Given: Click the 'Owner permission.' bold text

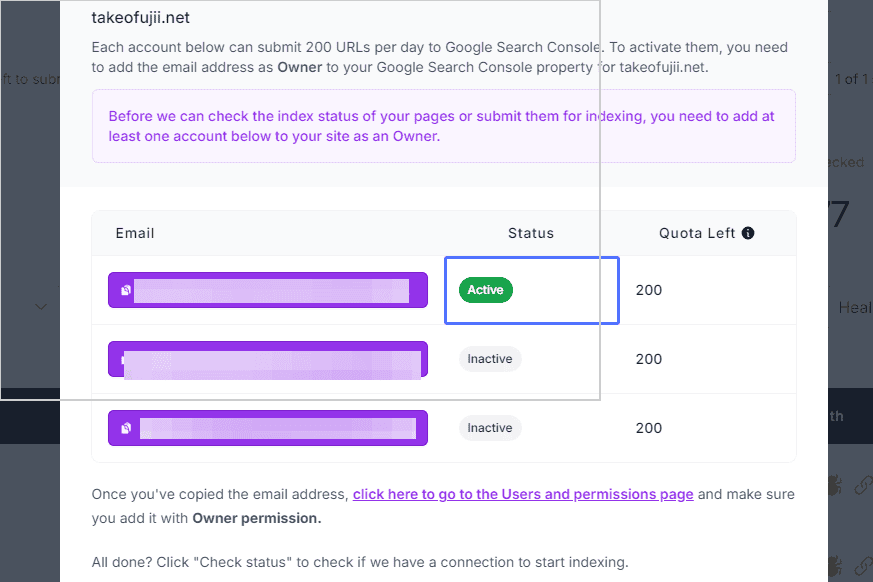Looking at the screenshot, I should [x=257, y=519].
